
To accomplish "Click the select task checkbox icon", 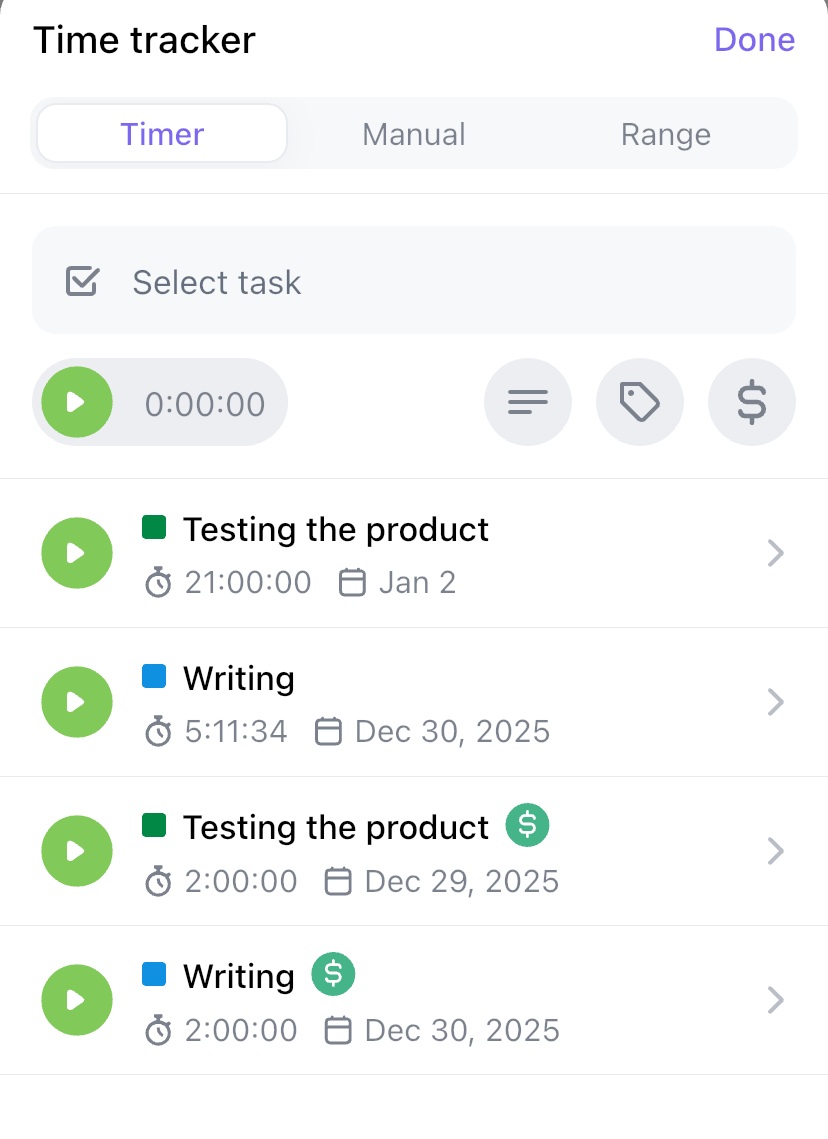I will point(84,281).
